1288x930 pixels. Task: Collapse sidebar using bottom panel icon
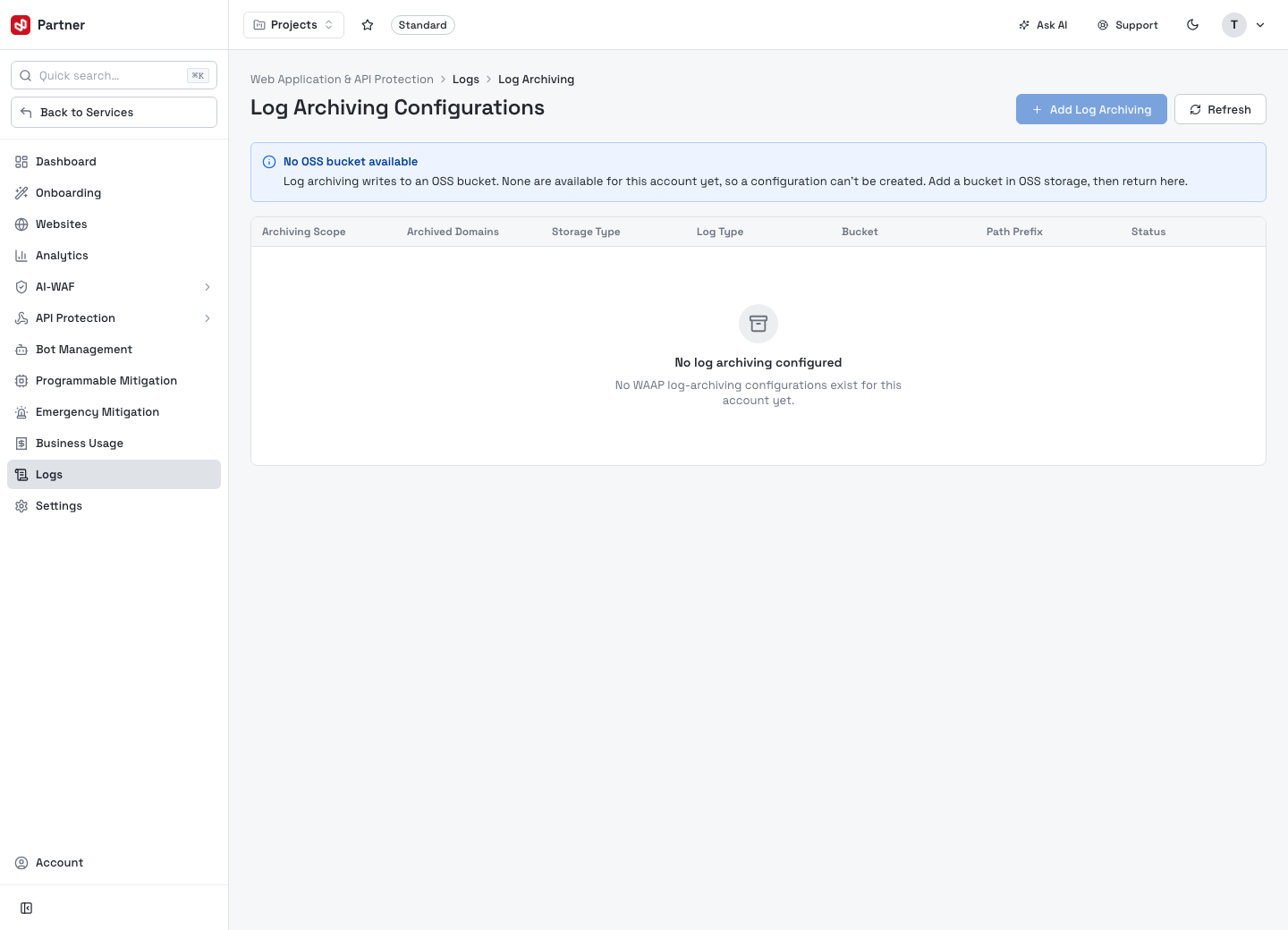pyautogui.click(x=27, y=909)
